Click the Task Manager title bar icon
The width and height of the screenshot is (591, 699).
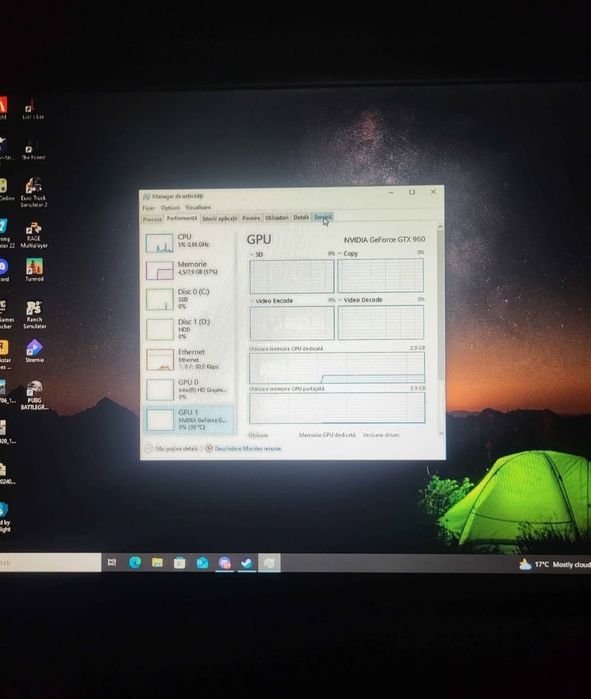coord(146,197)
